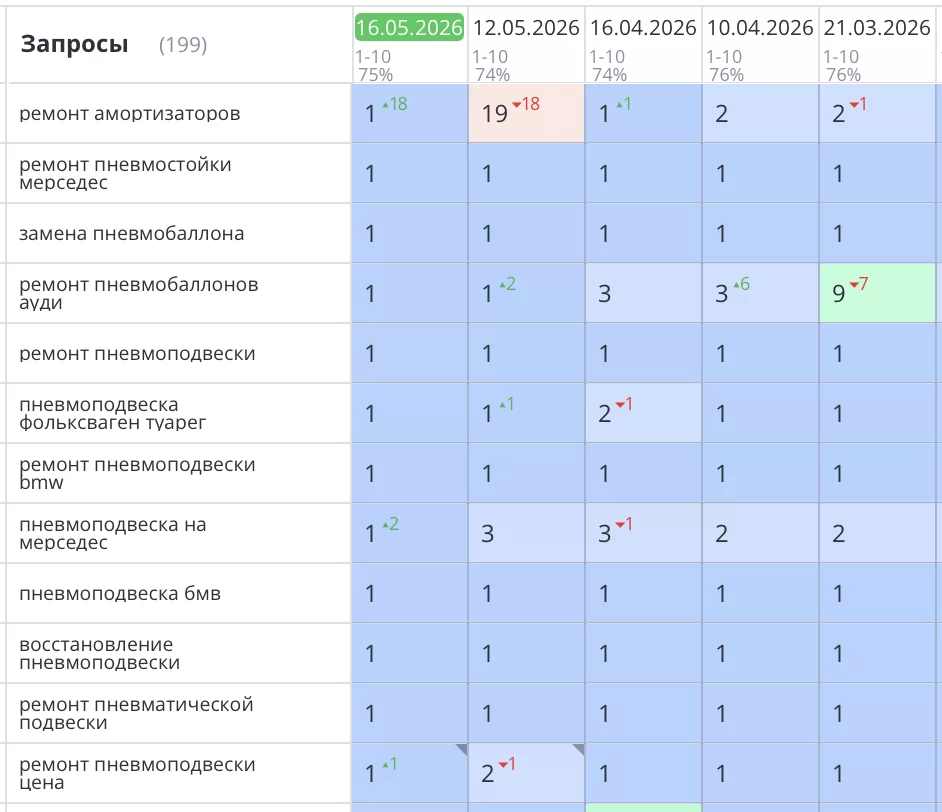Viewport: 942px width, 812px height.
Task: Click туарег query position 2 on 16.04.2026
Action: coord(643,414)
